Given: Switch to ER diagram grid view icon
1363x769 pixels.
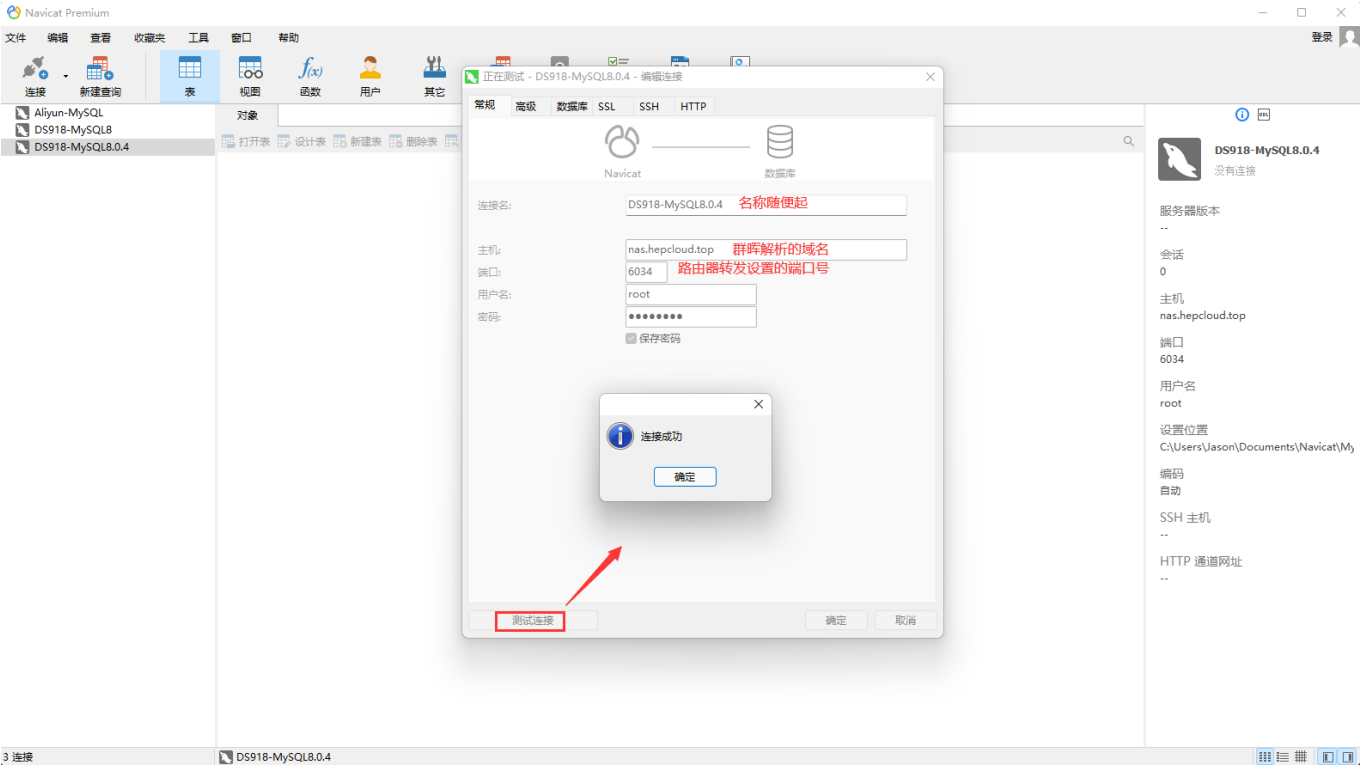Looking at the screenshot, I should pos(1301,757).
